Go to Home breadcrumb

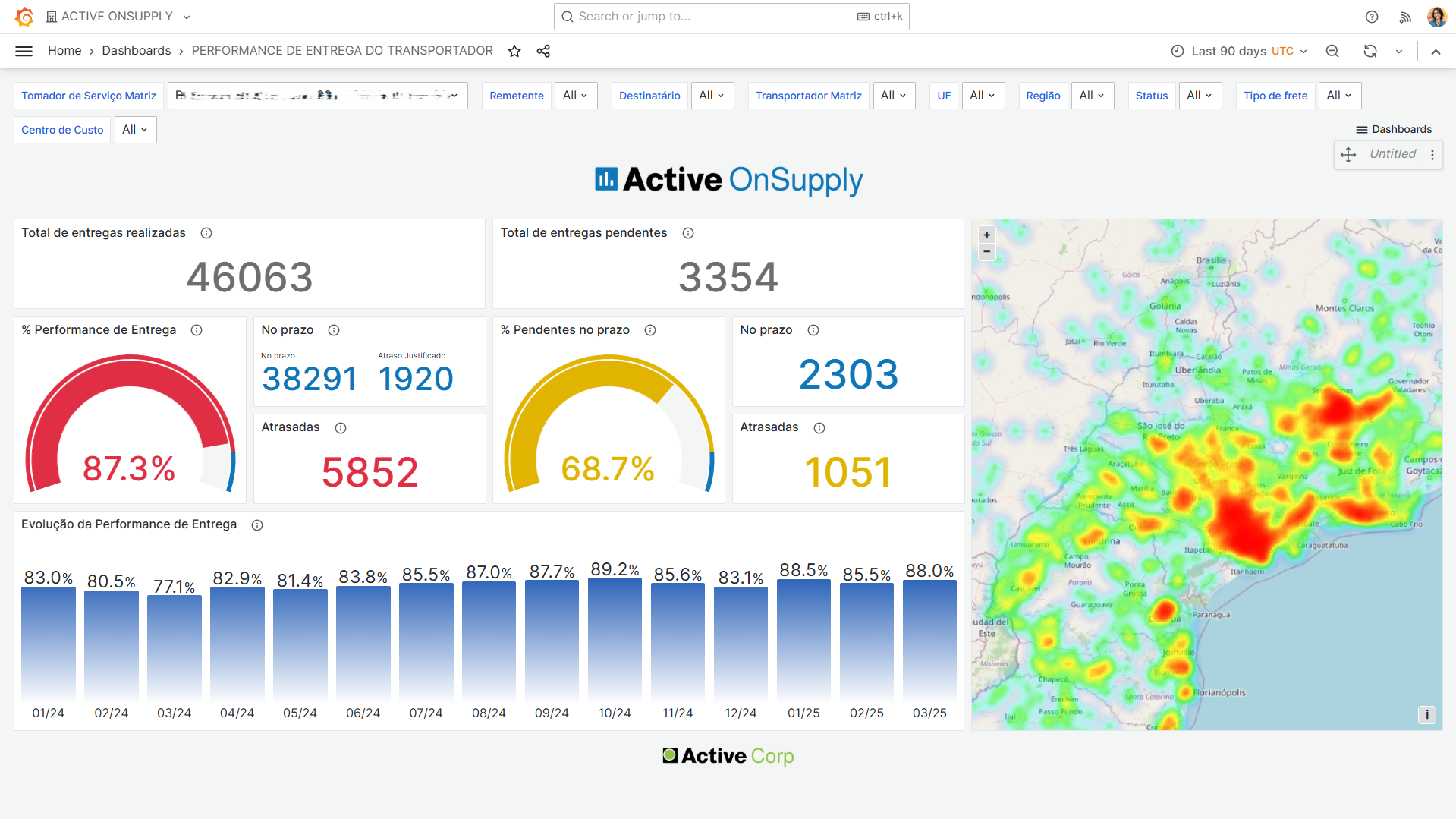pyautogui.click(x=64, y=51)
